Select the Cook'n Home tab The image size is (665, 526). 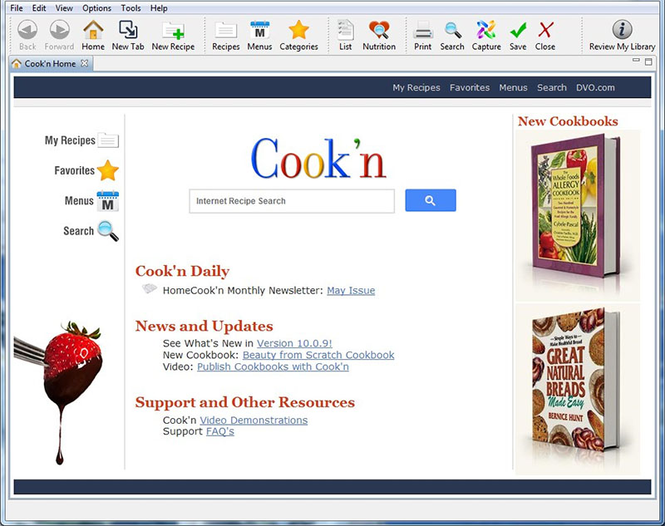click(x=50, y=64)
